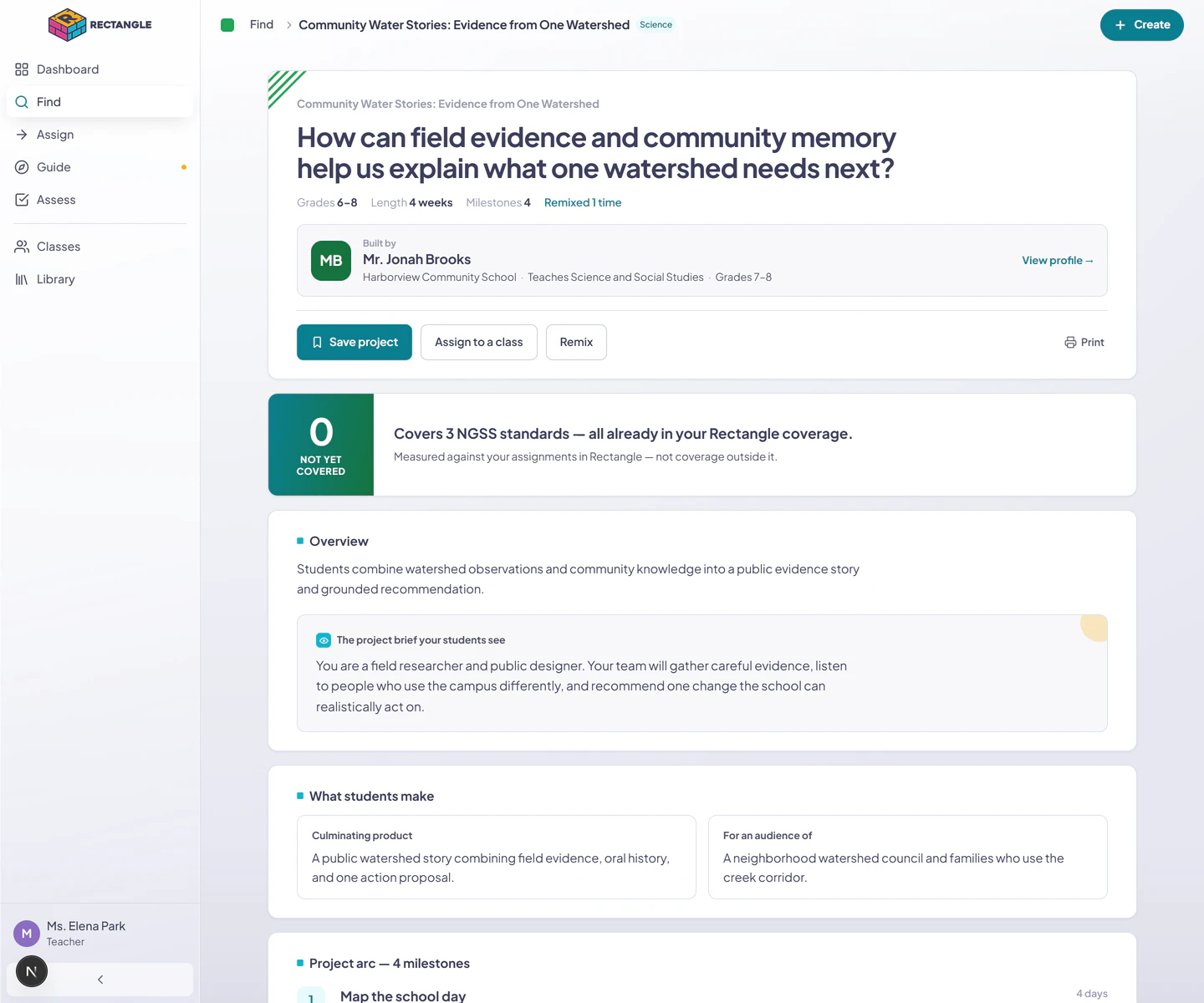The image size is (1204, 1003).
Task: Select Assign in the sidebar
Action: 99,135
